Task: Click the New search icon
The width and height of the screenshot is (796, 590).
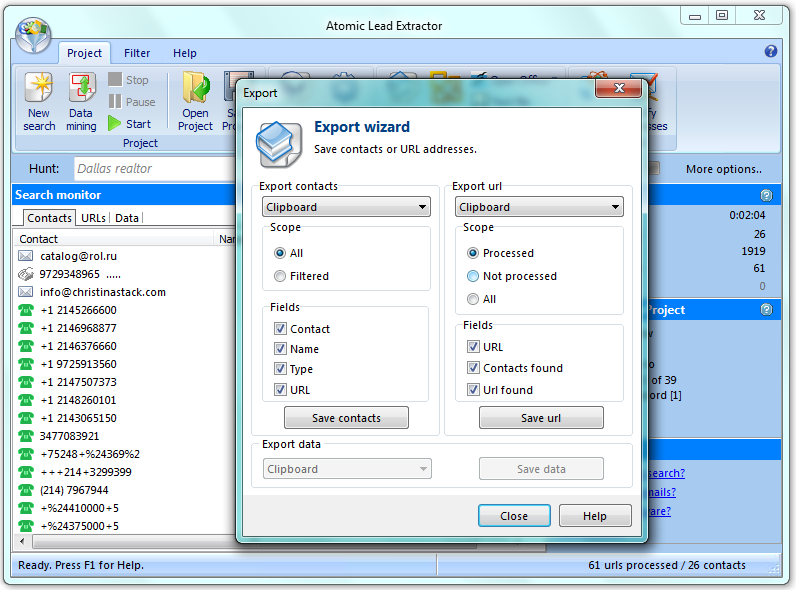Action: [39, 90]
